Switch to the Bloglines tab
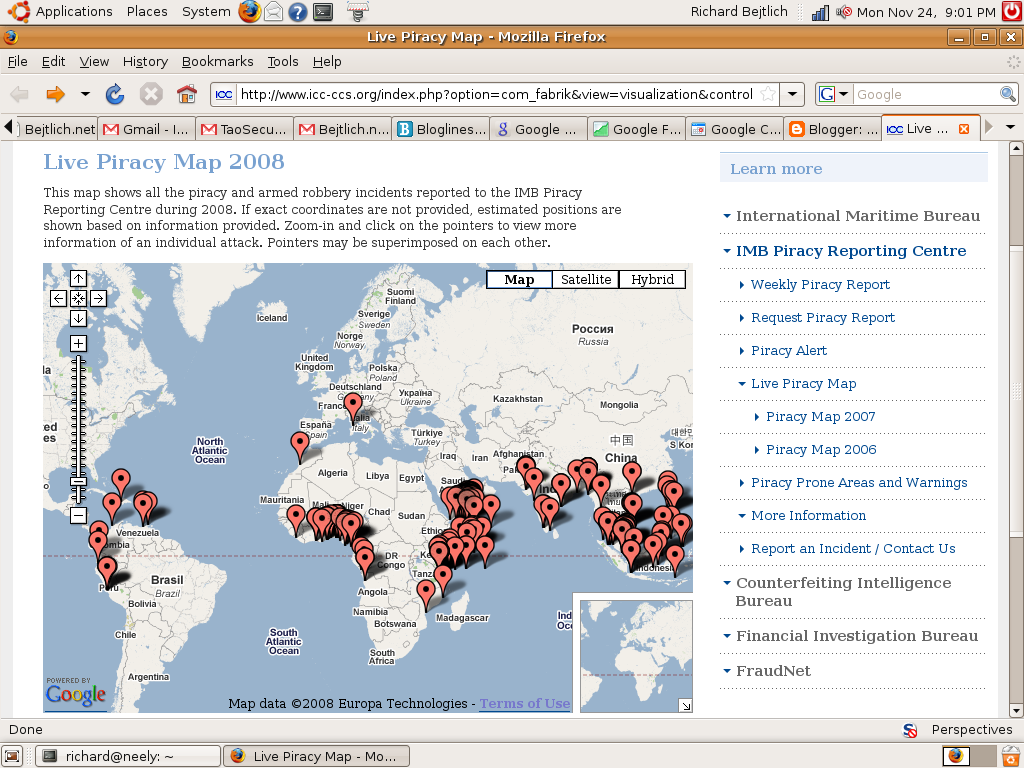 (441, 129)
